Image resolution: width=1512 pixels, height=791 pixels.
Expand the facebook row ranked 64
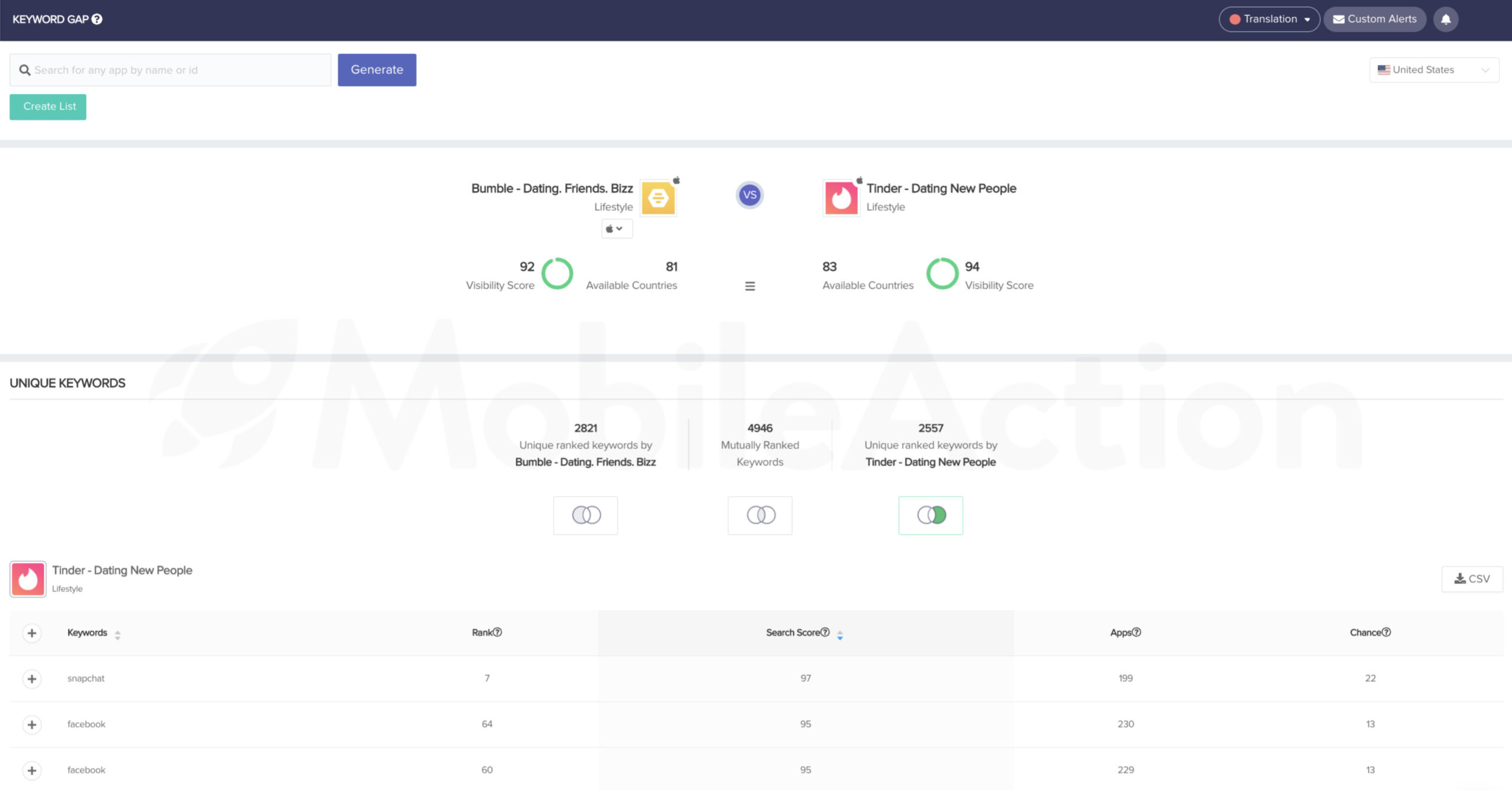tap(32, 725)
